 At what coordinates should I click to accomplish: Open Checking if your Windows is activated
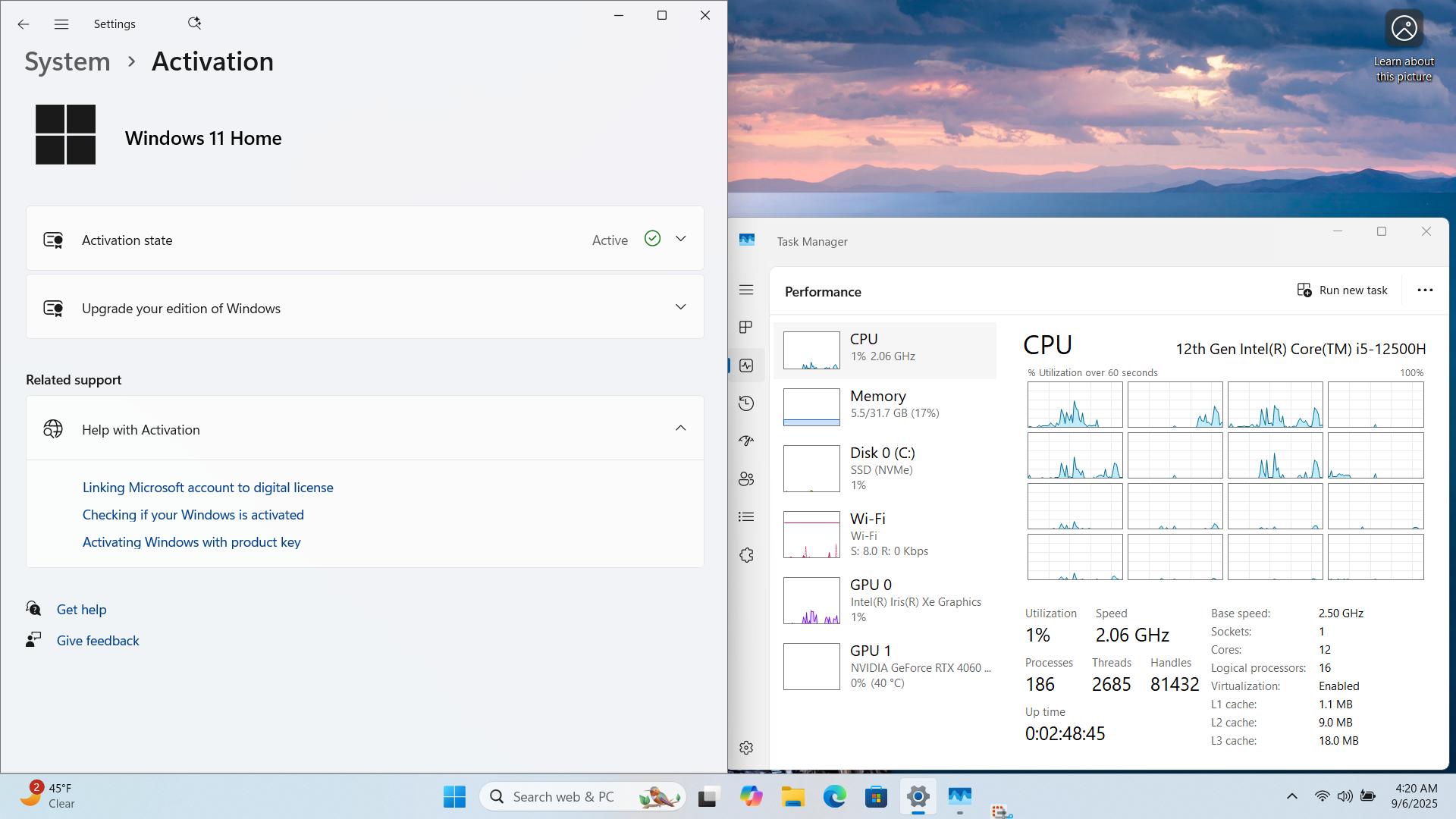pos(193,515)
